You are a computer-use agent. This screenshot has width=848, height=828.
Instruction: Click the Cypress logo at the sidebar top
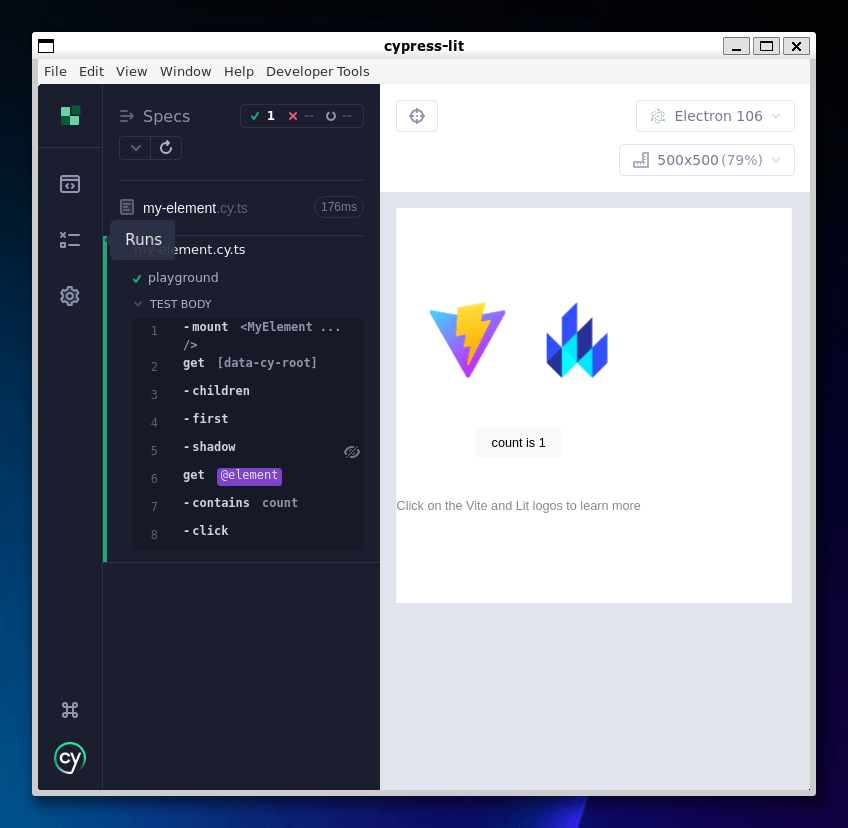pyautogui.click(x=70, y=115)
